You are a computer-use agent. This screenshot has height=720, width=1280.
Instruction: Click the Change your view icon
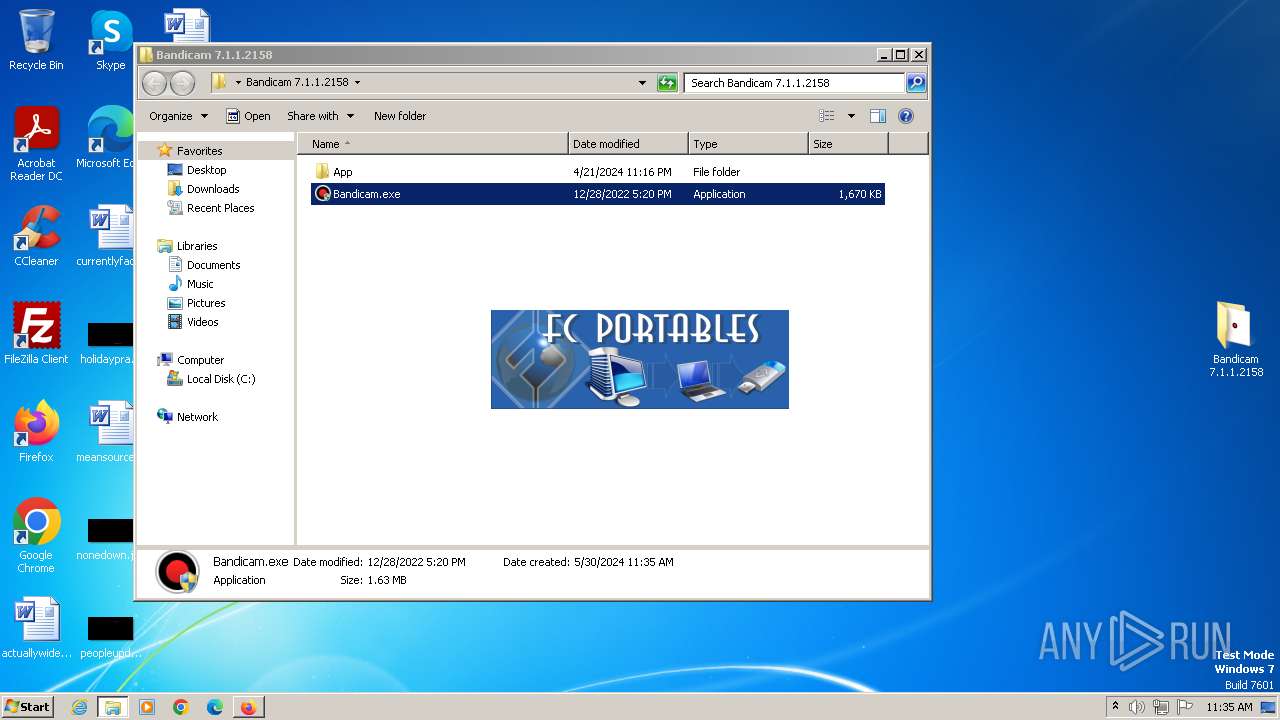pos(827,116)
